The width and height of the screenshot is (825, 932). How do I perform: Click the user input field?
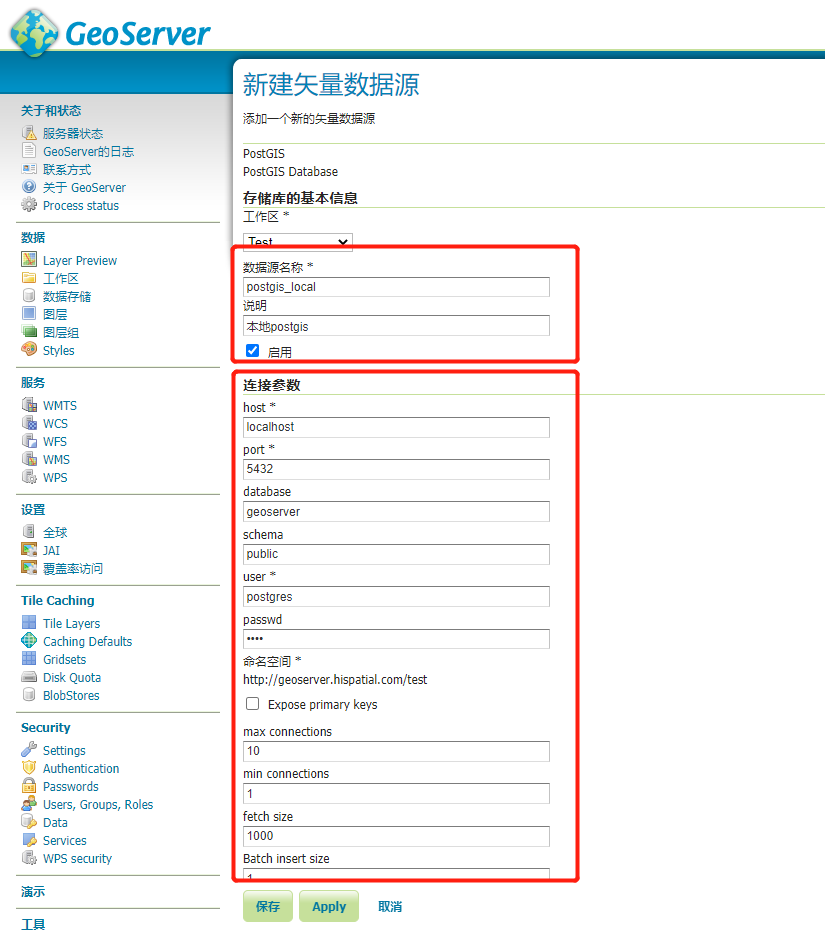[396, 596]
